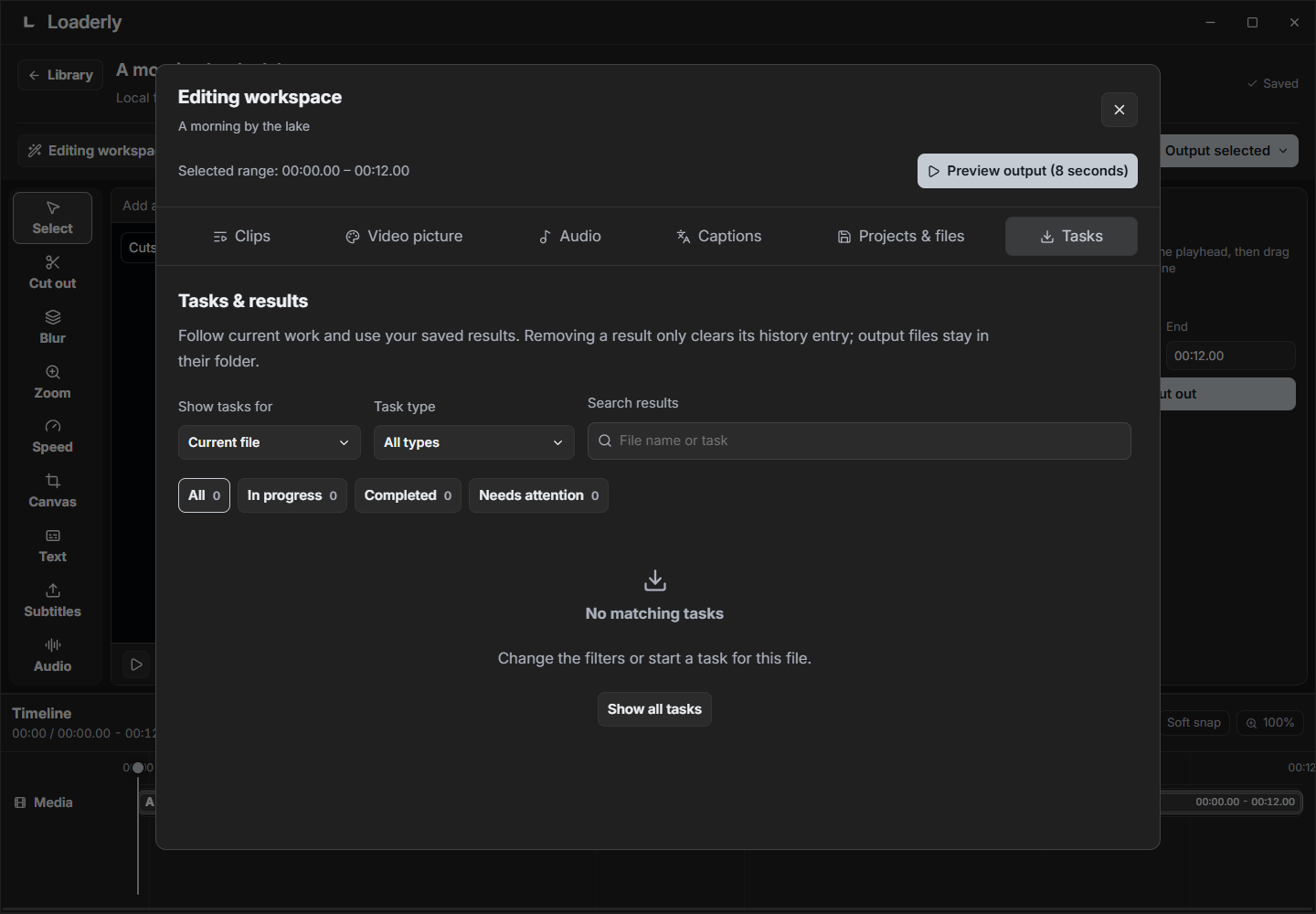Close the Editing workspace dialog
This screenshot has width=1316, height=914.
click(x=1119, y=110)
